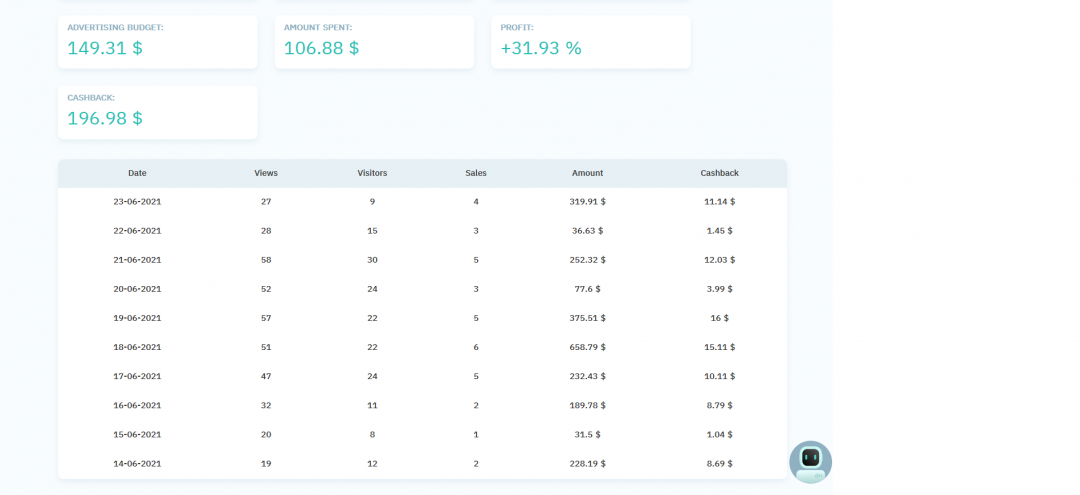Click the 658.79 $ amount cell
This screenshot has width=1080, height=495.
587,347
